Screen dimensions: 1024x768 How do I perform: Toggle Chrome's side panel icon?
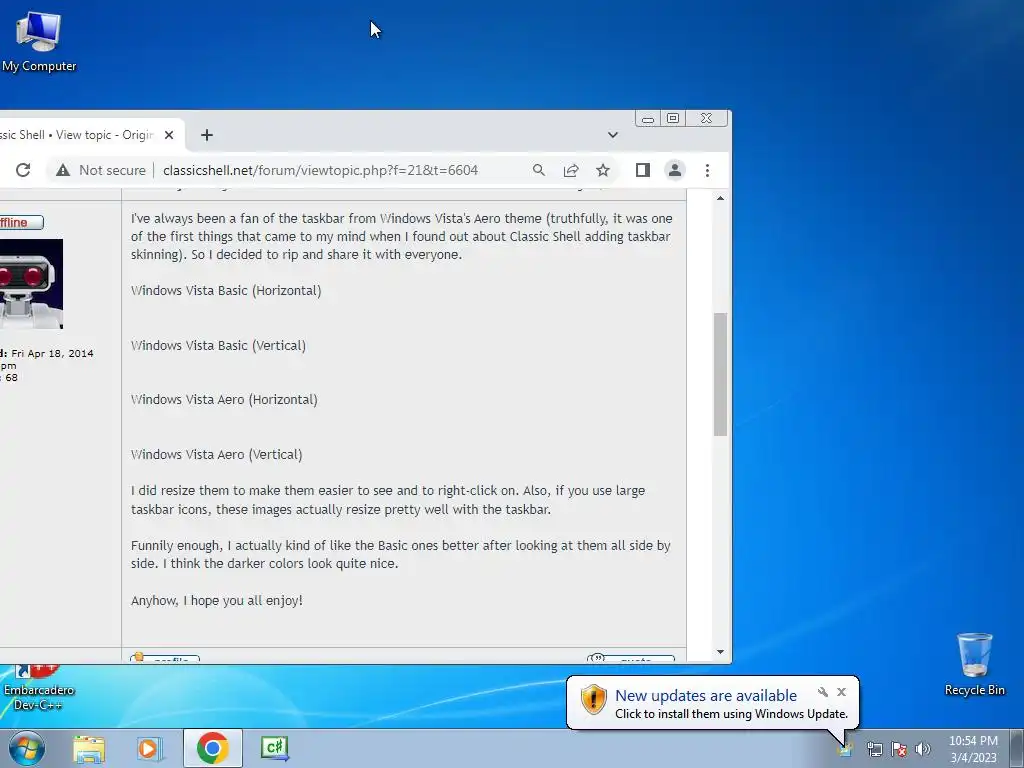pyautogui.click(x=643, y=170)
